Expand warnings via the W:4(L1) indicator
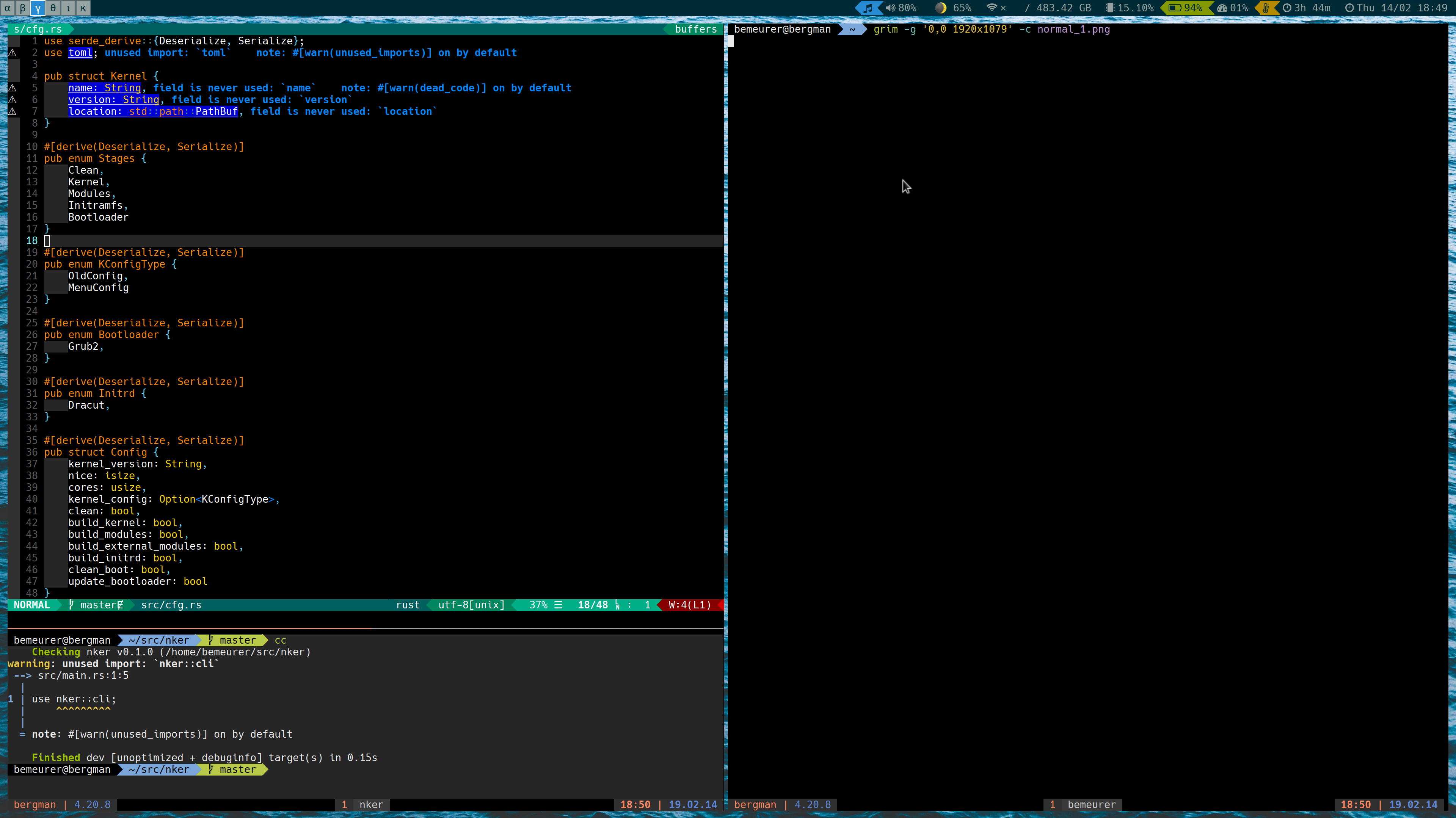Screen dimensions: 1456x818 [689, 605]
